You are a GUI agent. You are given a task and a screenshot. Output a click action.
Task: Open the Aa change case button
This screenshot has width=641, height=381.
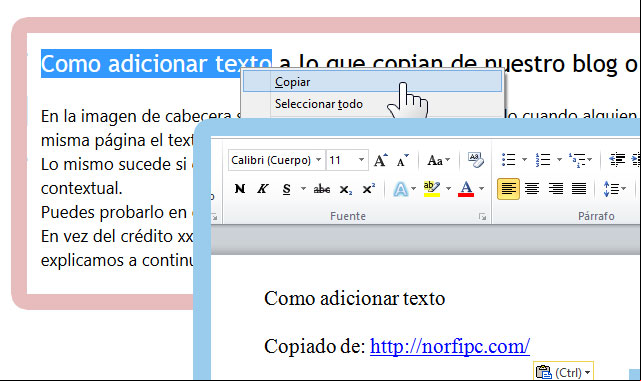pyautogui.click(x=438, y=160)
